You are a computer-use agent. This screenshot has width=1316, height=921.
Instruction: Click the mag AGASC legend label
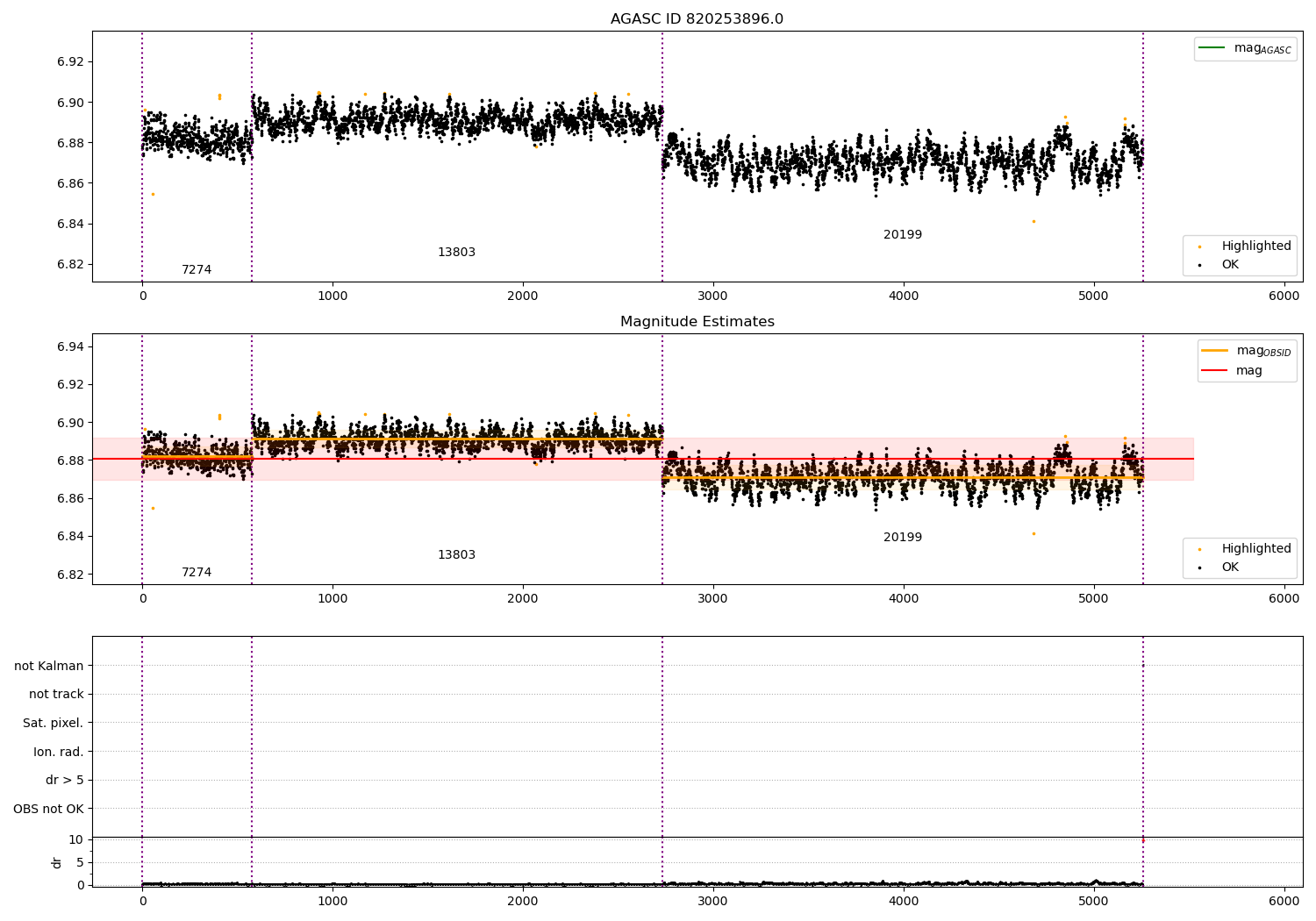coord(1262,48)
